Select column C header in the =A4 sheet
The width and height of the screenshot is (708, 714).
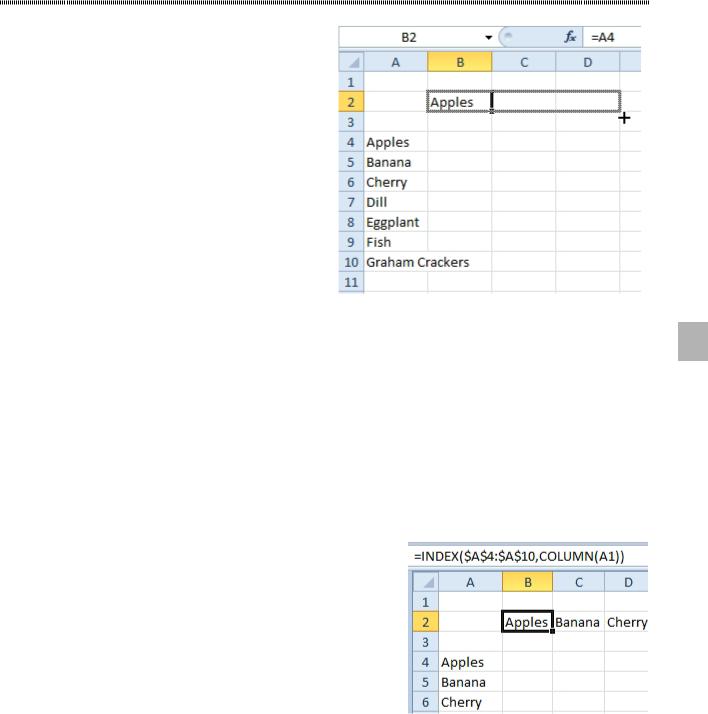[524, 62]
